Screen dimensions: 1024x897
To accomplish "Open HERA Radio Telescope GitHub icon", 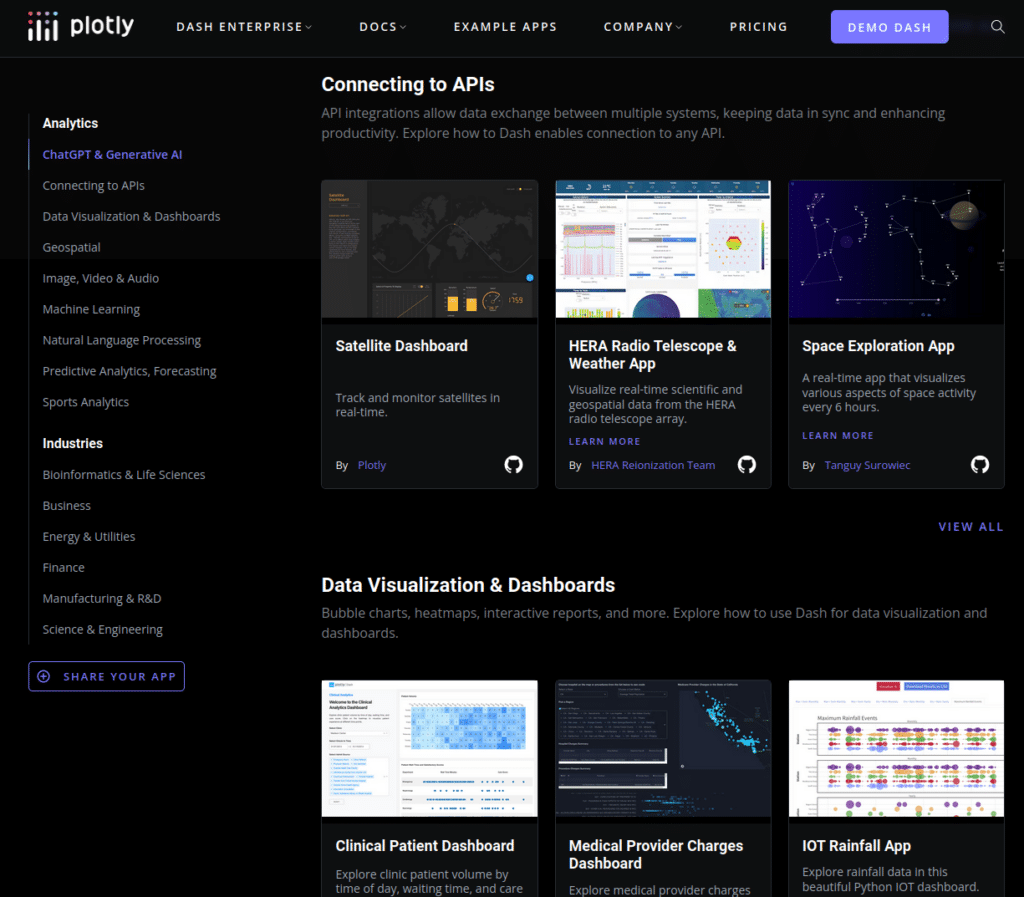I will 746,464.
